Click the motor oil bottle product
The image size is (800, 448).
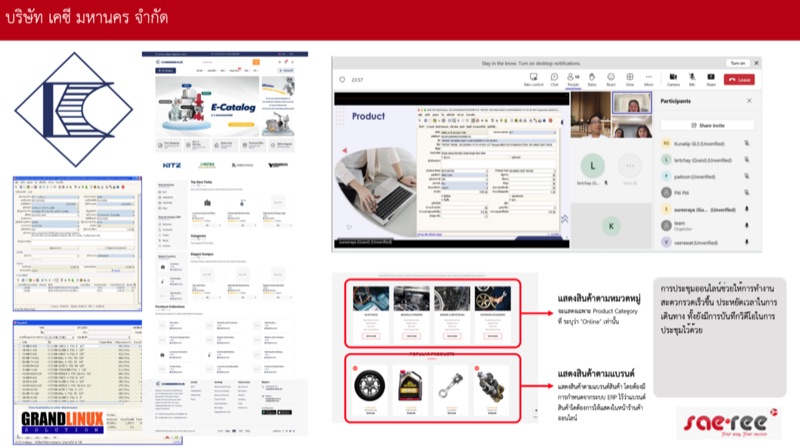point(410,386)
